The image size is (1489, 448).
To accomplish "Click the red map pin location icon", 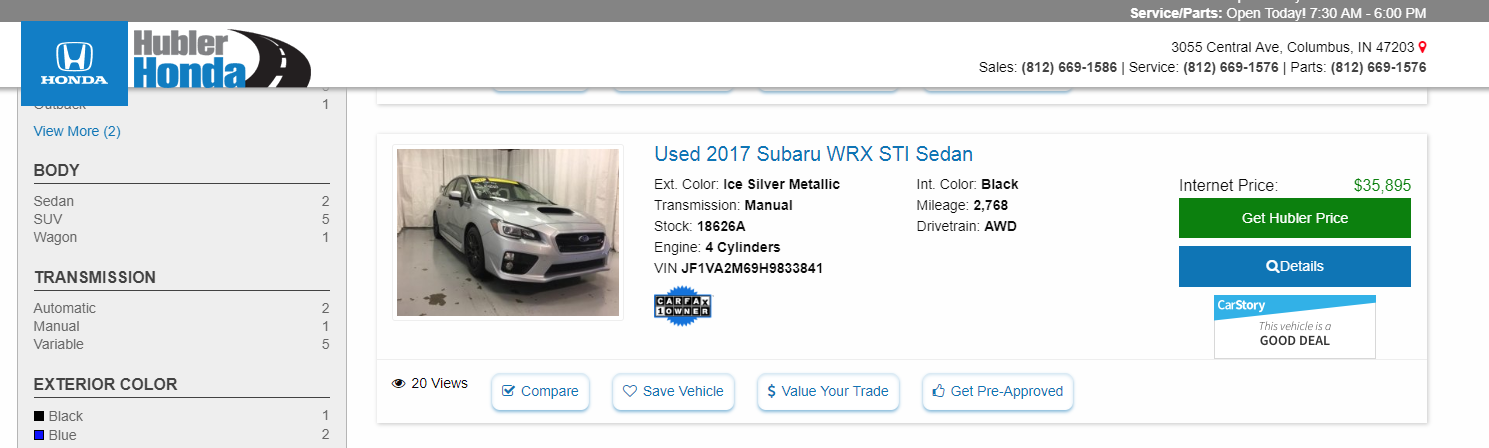I will coord(1422,47).
